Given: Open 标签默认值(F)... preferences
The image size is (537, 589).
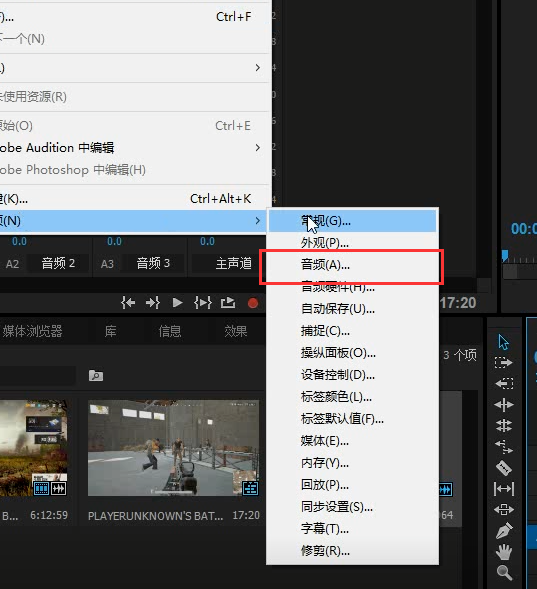Looking at the screenshot, I should tap(352, 418).
